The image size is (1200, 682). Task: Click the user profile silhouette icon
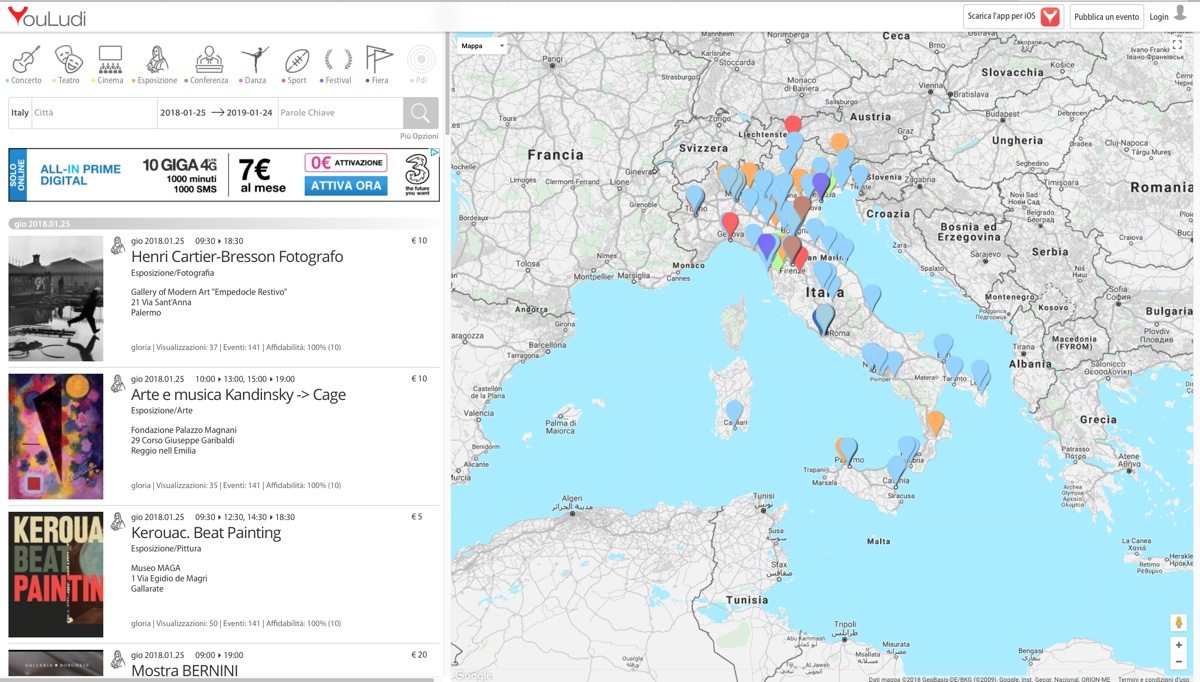1181,13
